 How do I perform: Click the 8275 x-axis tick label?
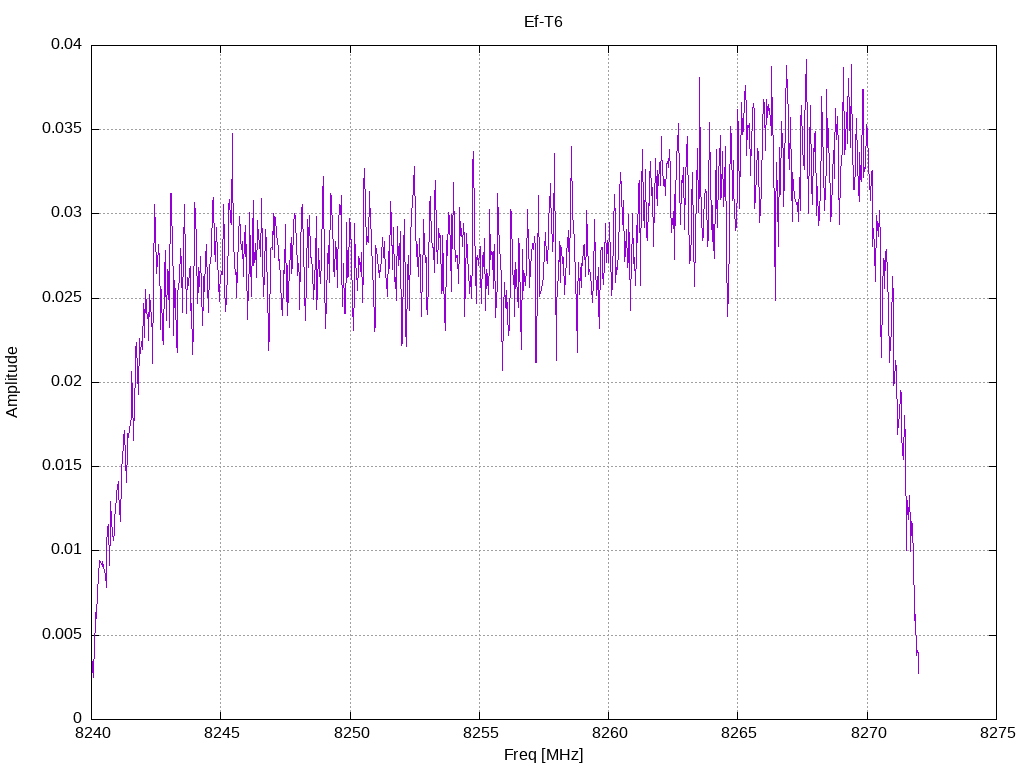click(x=998, y=733)
